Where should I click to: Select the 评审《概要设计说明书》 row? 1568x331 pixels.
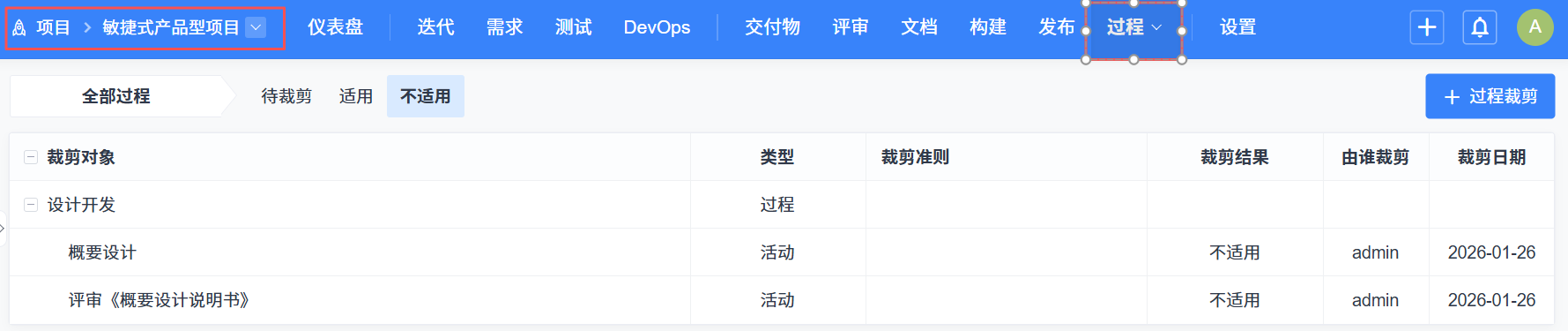(782, 300)
